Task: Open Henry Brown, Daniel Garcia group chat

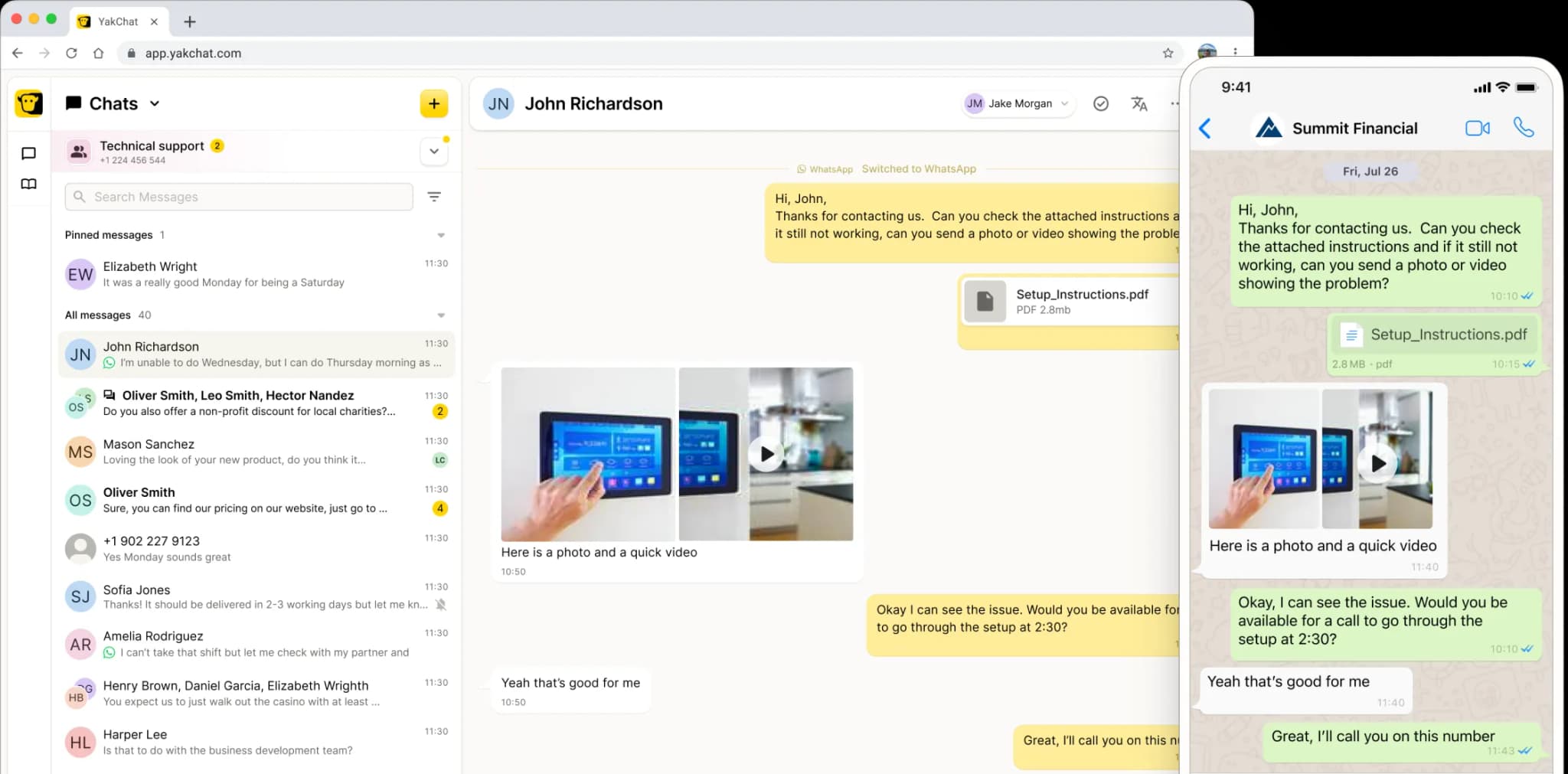Action: (256, 693)
